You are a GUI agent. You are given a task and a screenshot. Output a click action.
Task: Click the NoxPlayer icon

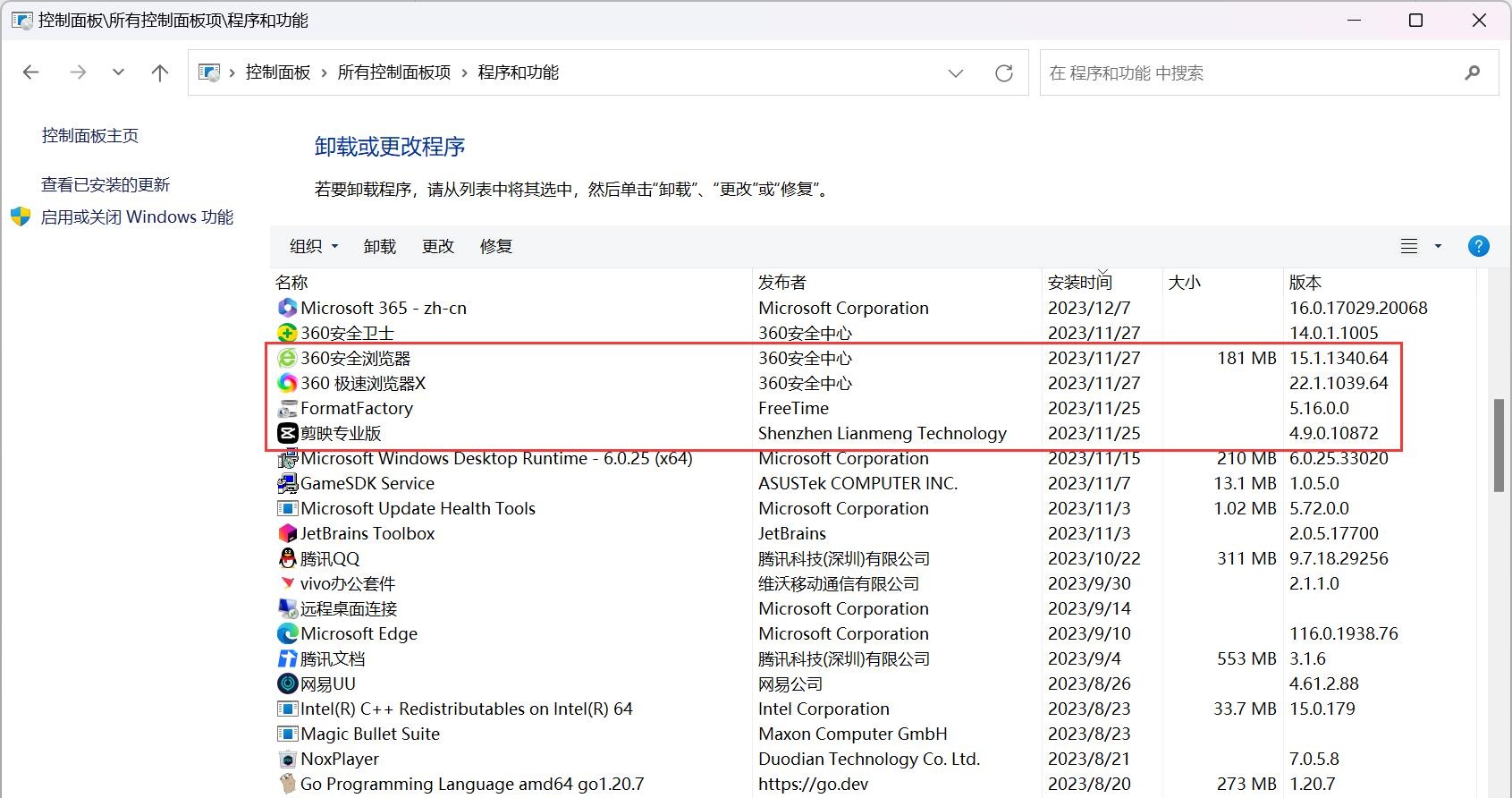(x=287, y=759)
